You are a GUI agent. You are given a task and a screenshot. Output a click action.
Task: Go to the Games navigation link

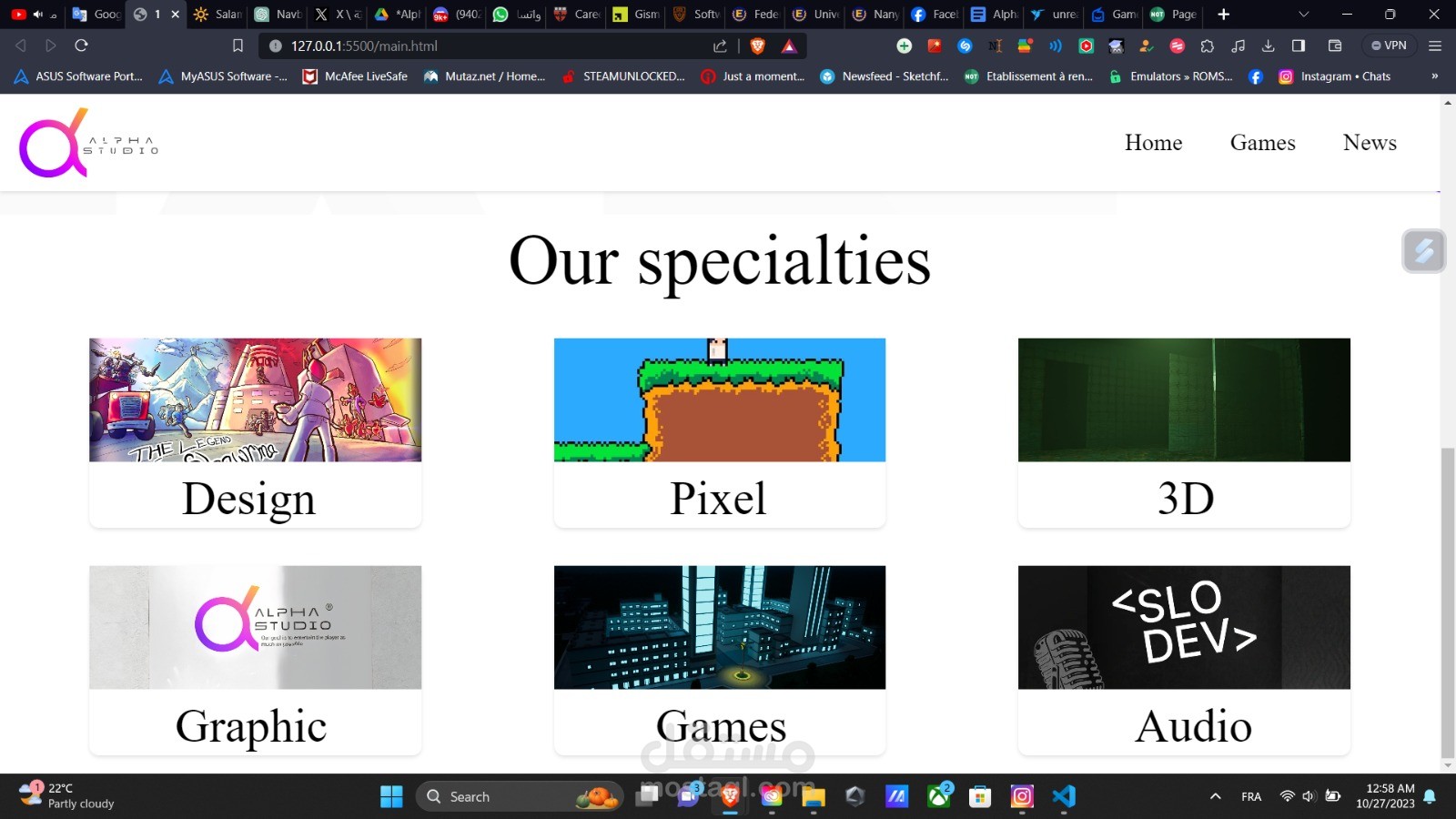(x=1262, y=143)
